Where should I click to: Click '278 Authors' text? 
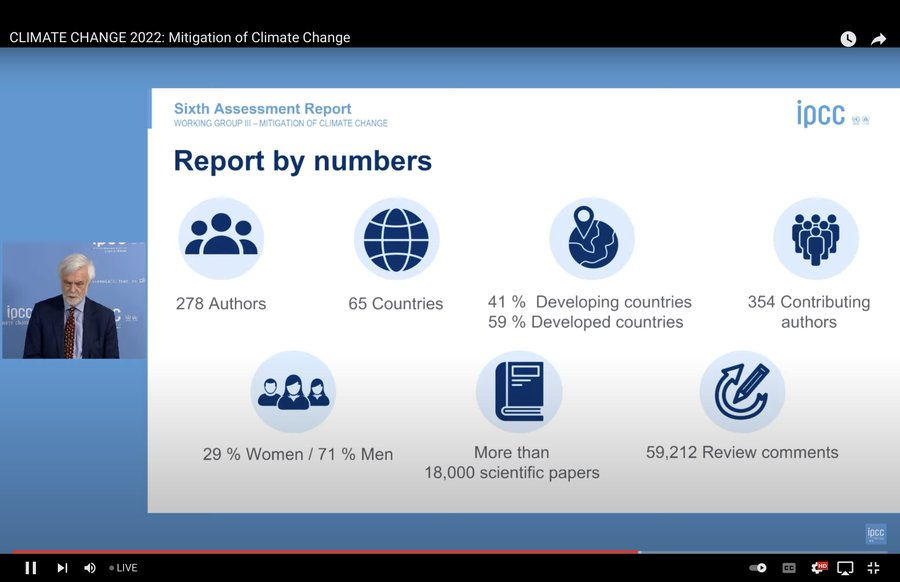pyautogui.click(x=221, y=303)
